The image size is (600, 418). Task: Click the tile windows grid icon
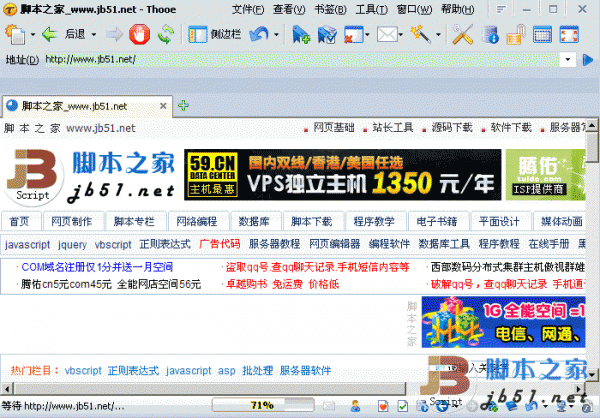[542, 34]
